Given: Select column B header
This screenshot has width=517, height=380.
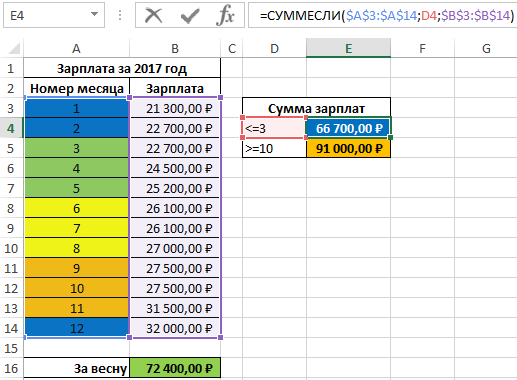Looking at the screenshot, I should pos(175,49).
